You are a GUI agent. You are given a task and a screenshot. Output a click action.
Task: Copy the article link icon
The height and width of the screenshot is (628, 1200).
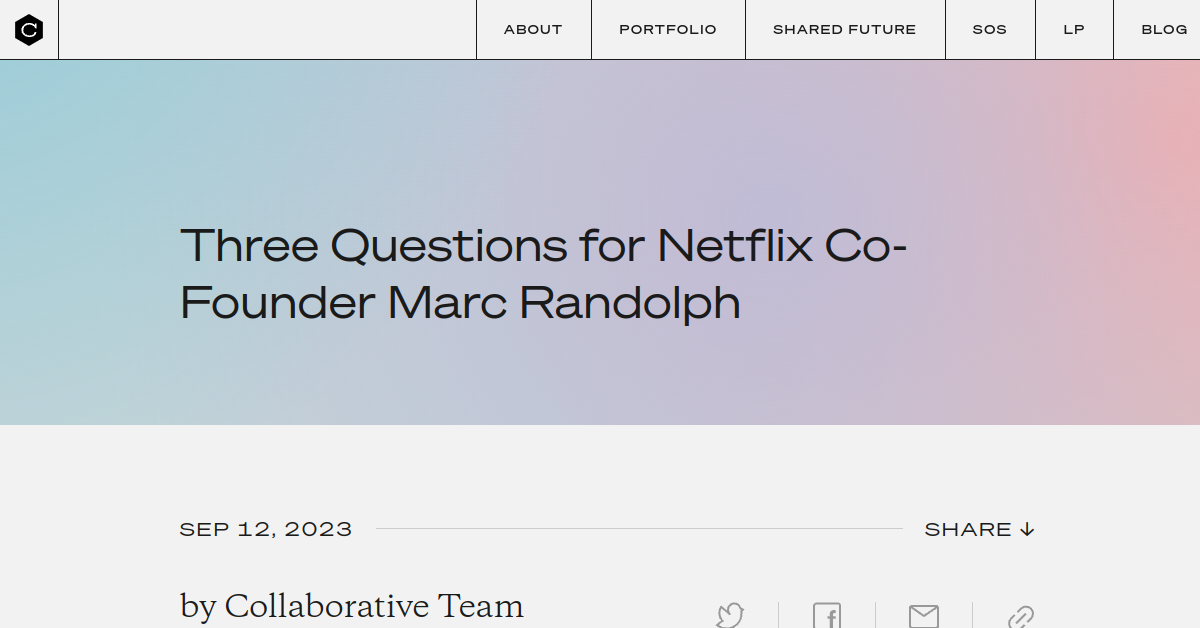click(1020, 616)
